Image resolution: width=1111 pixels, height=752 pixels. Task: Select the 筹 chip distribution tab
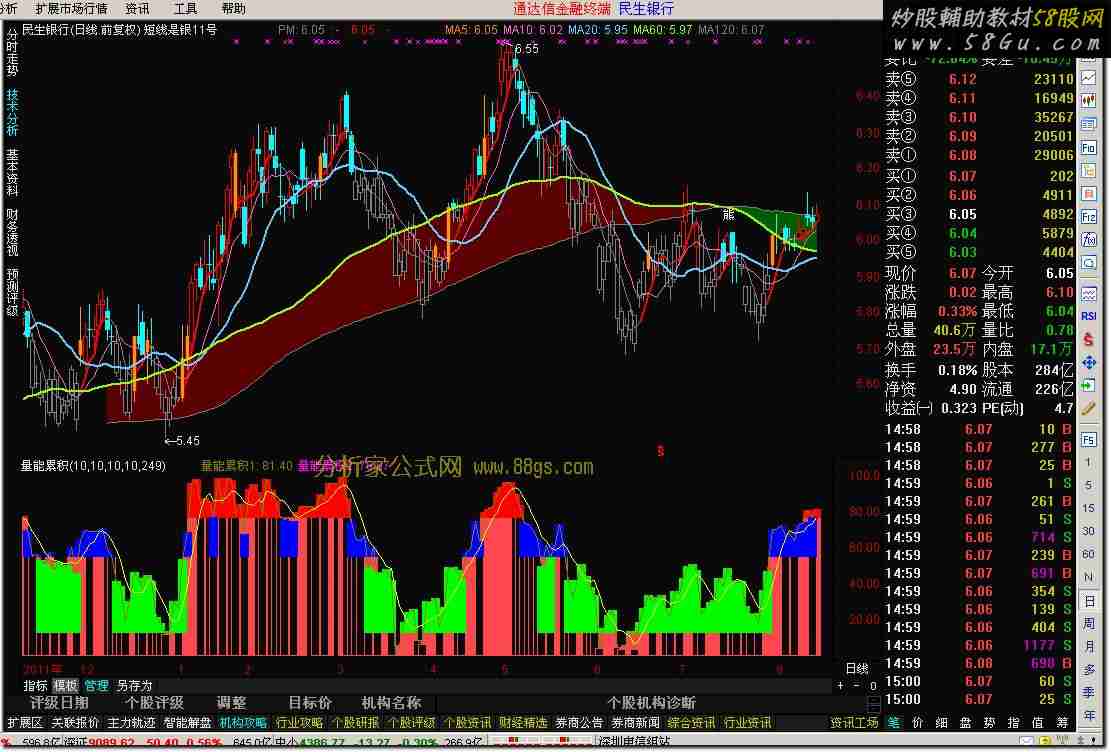click(x=1062, y=723)
